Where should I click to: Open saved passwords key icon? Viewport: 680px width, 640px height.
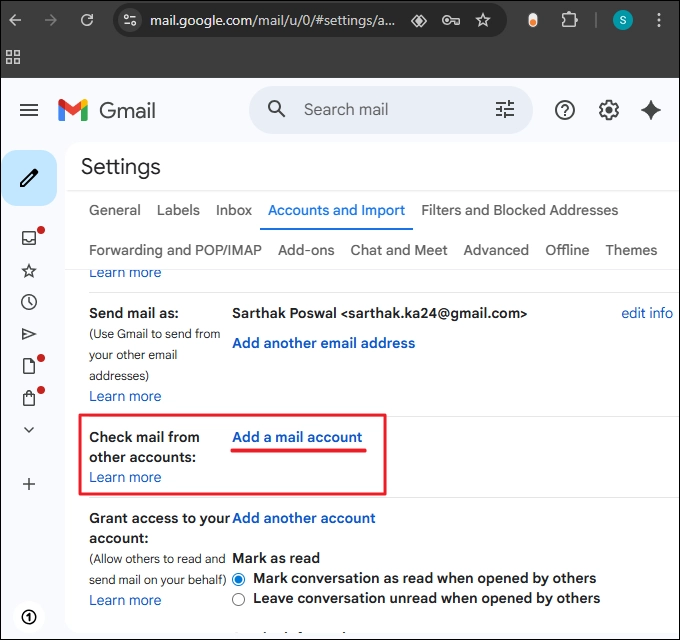451,20
